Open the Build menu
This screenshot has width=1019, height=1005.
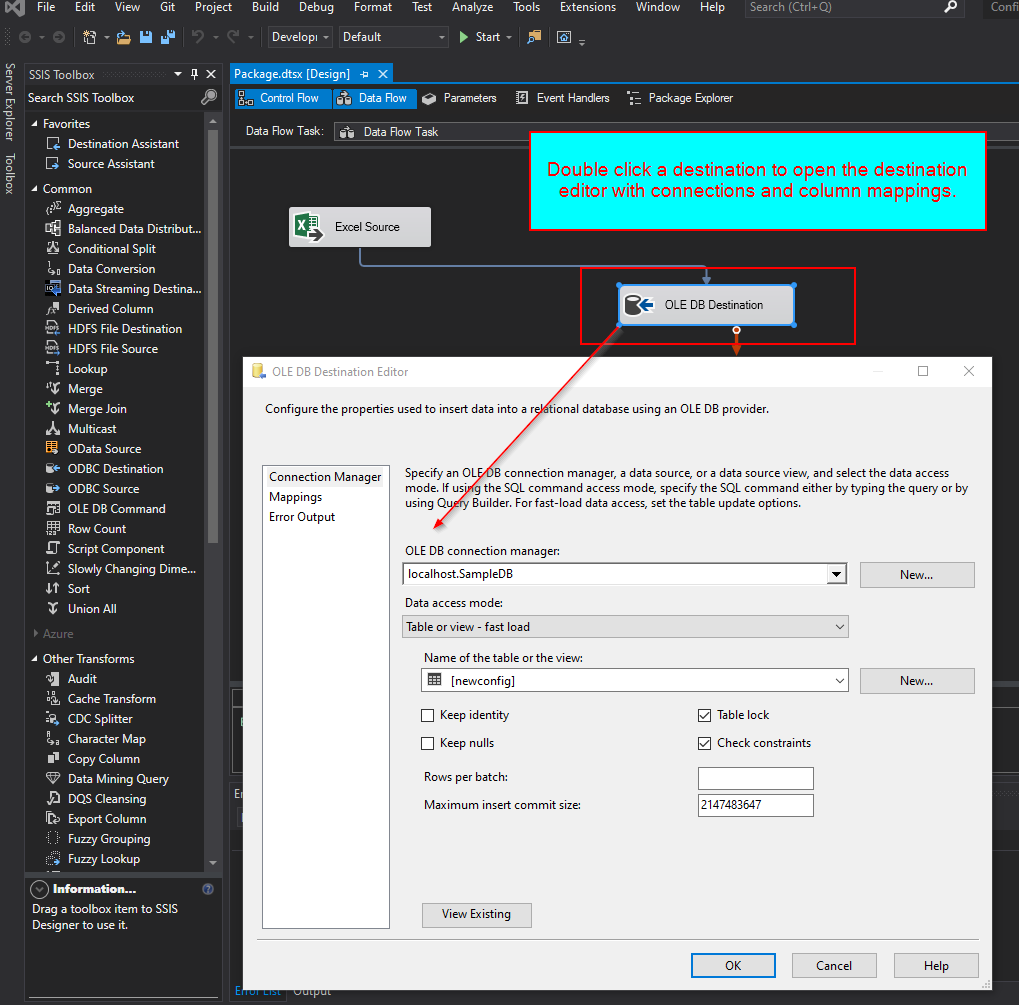point(265,7)
